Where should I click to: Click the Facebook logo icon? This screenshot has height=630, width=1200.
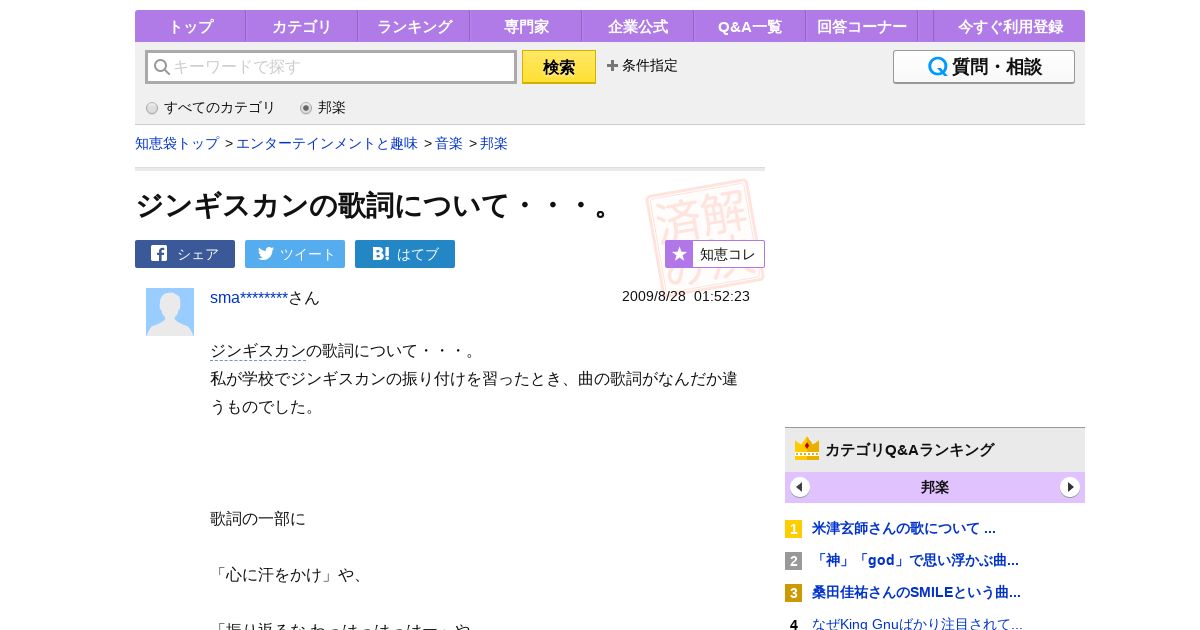point(159,253)
